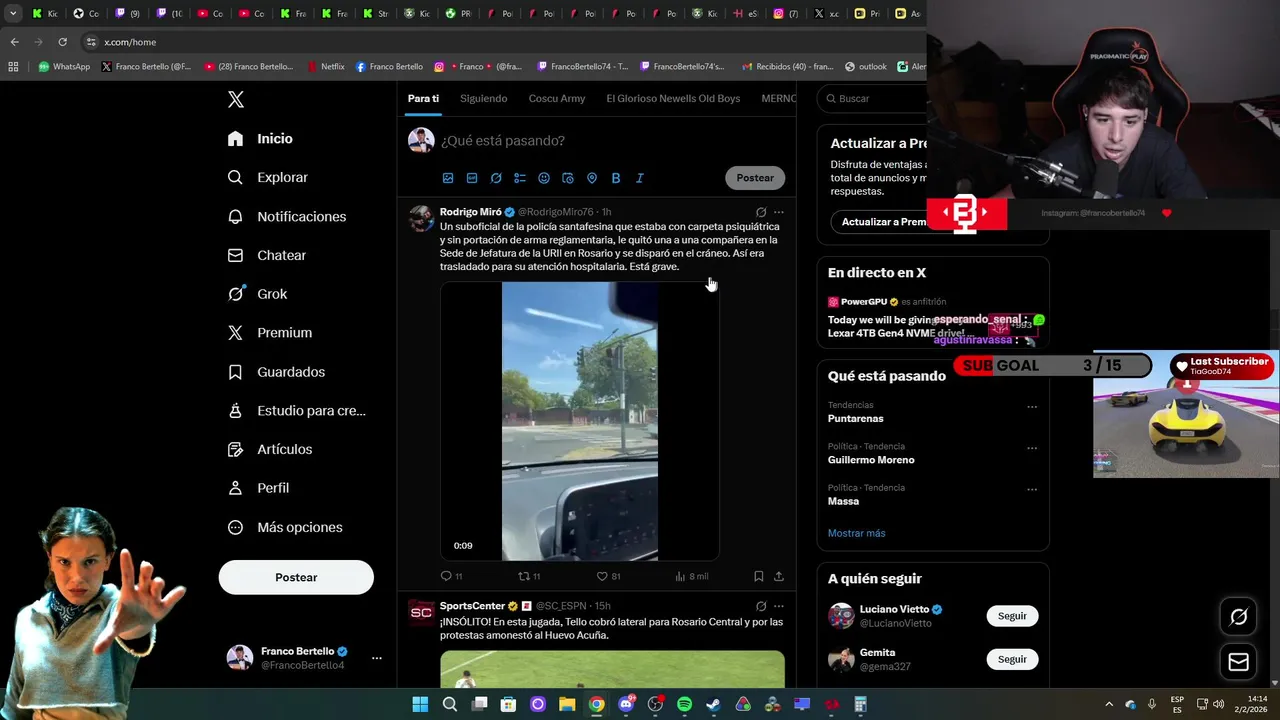Follow Luciano Vietto with Seguir button
The height and width of the screenshot is (720, 1280).
[x=1012, y=616]
